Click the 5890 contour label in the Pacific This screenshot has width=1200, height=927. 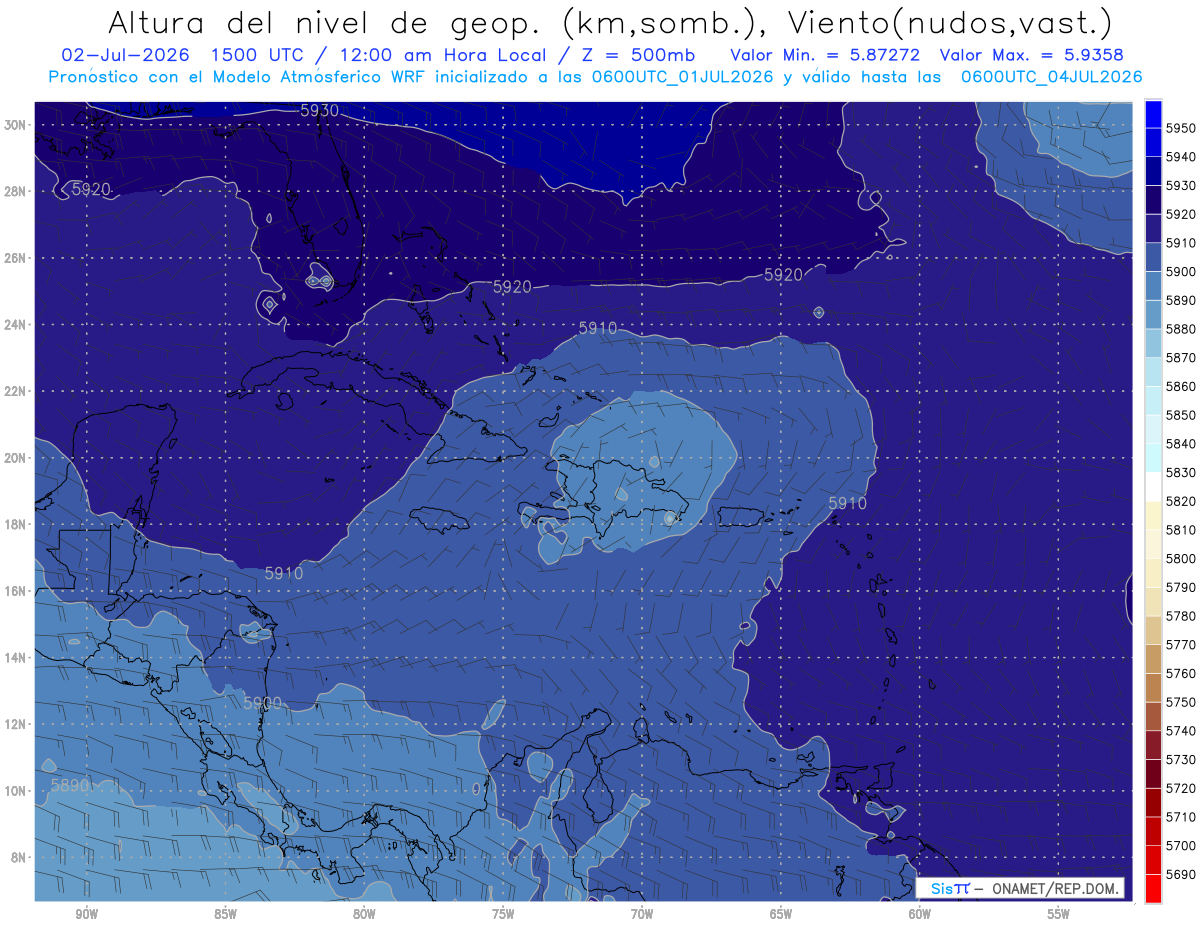[70, 785]
